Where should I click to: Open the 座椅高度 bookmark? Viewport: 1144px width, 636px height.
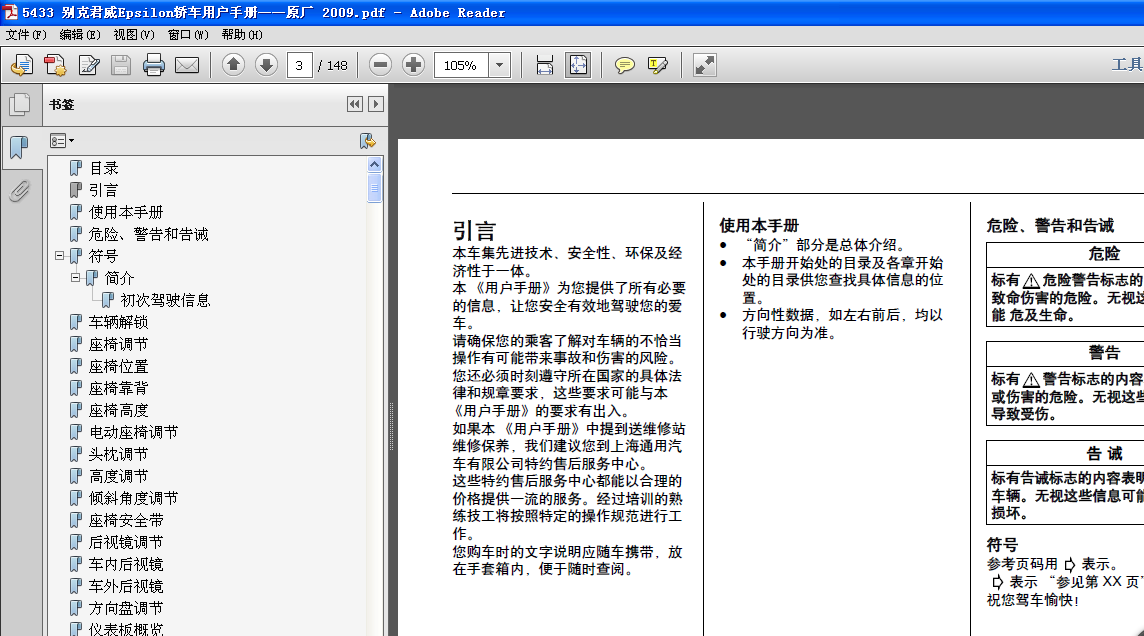coord(118,410)
